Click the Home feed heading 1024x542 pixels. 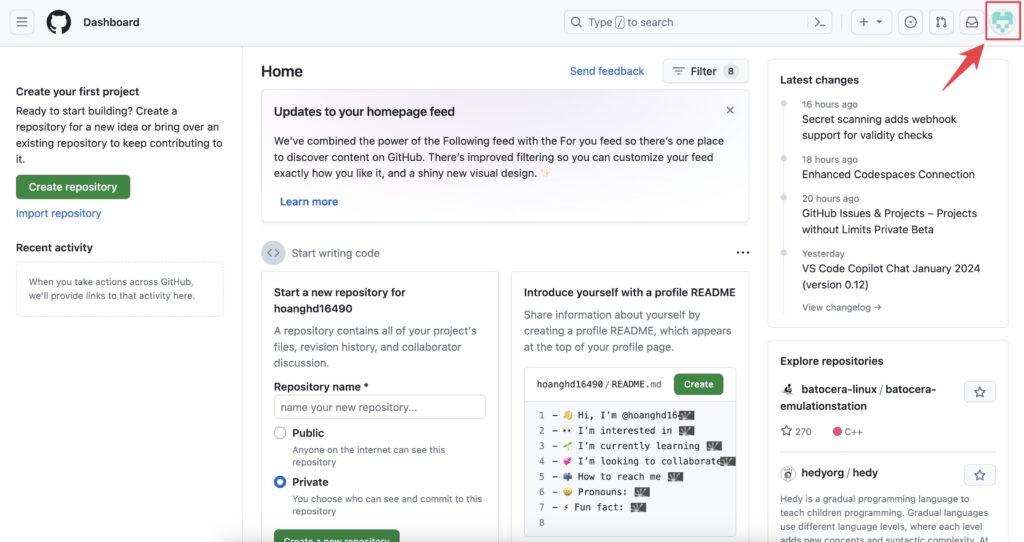tap(282, 71)
